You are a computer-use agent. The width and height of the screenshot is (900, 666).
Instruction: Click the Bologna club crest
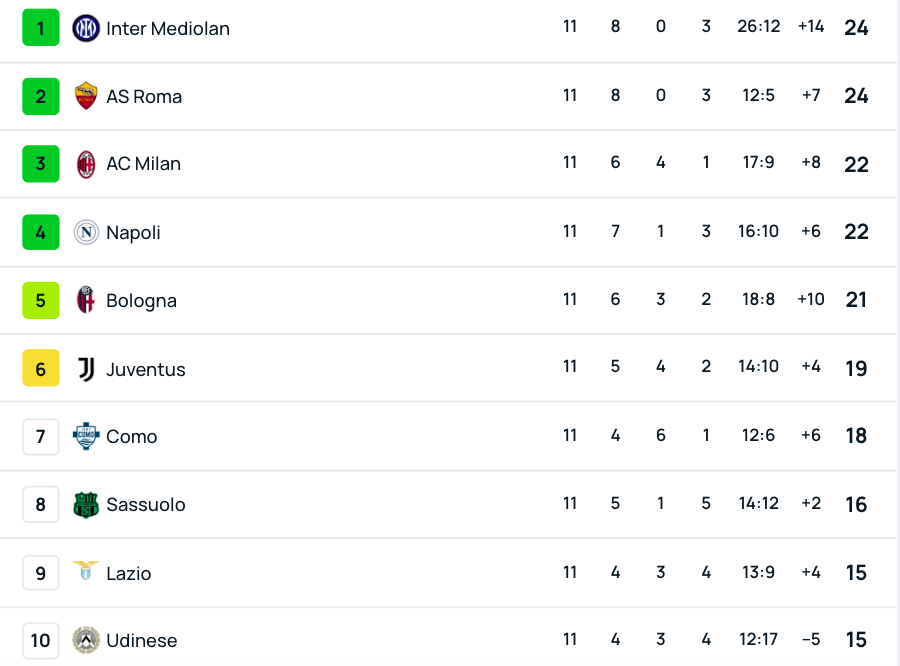[87, 300]
